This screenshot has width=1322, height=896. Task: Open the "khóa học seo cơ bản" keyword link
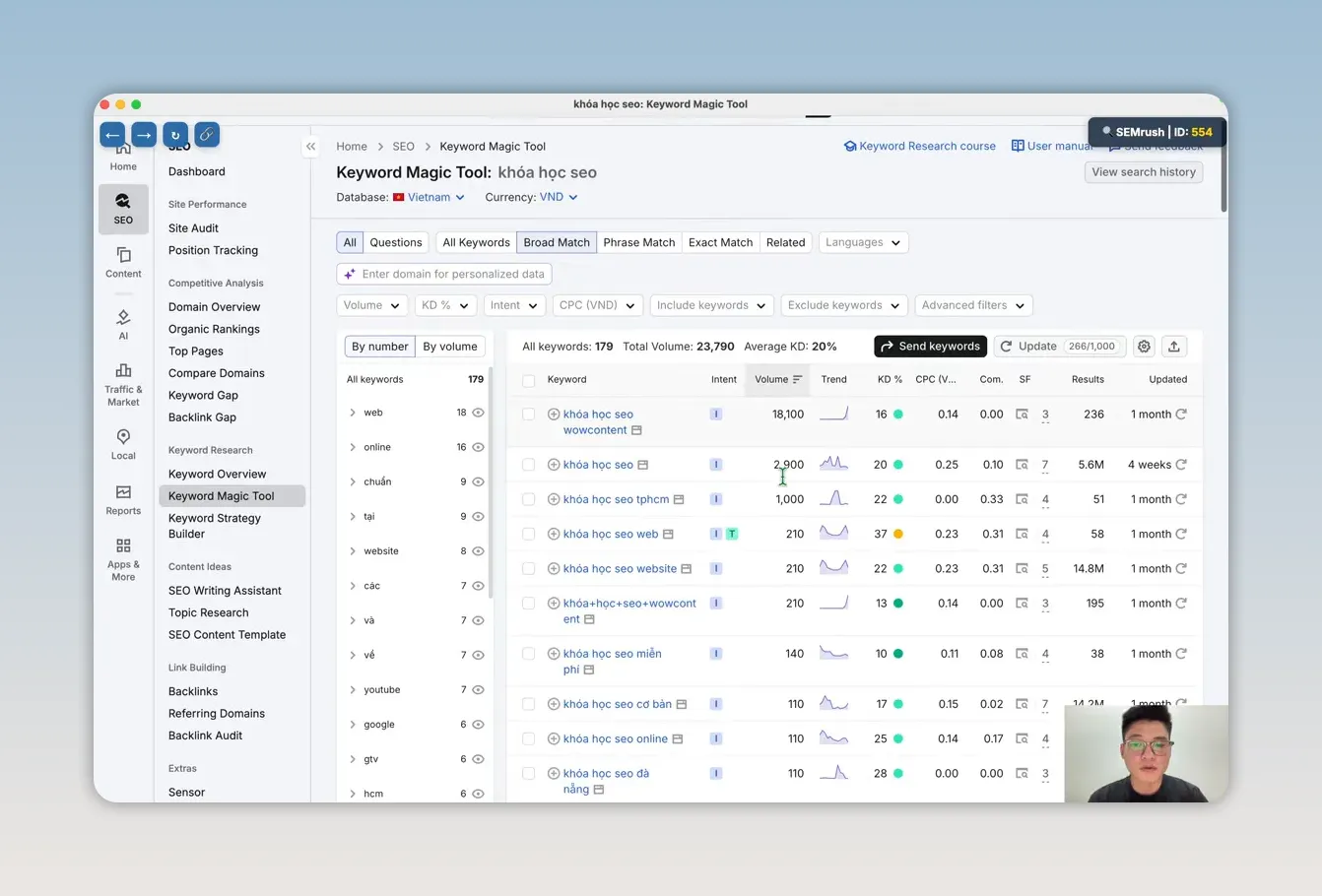point(618,704)
